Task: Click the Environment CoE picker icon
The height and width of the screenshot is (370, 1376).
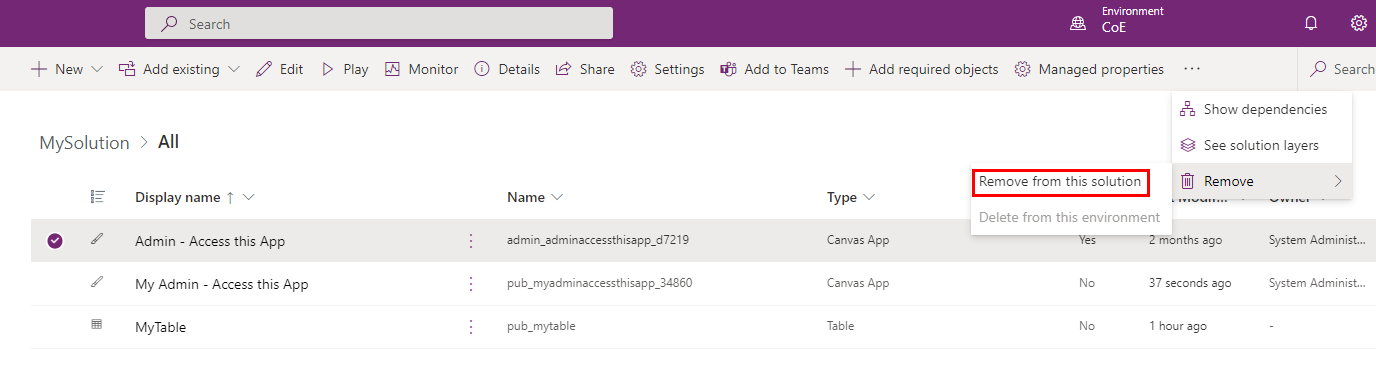Action: click(1078, 23)
